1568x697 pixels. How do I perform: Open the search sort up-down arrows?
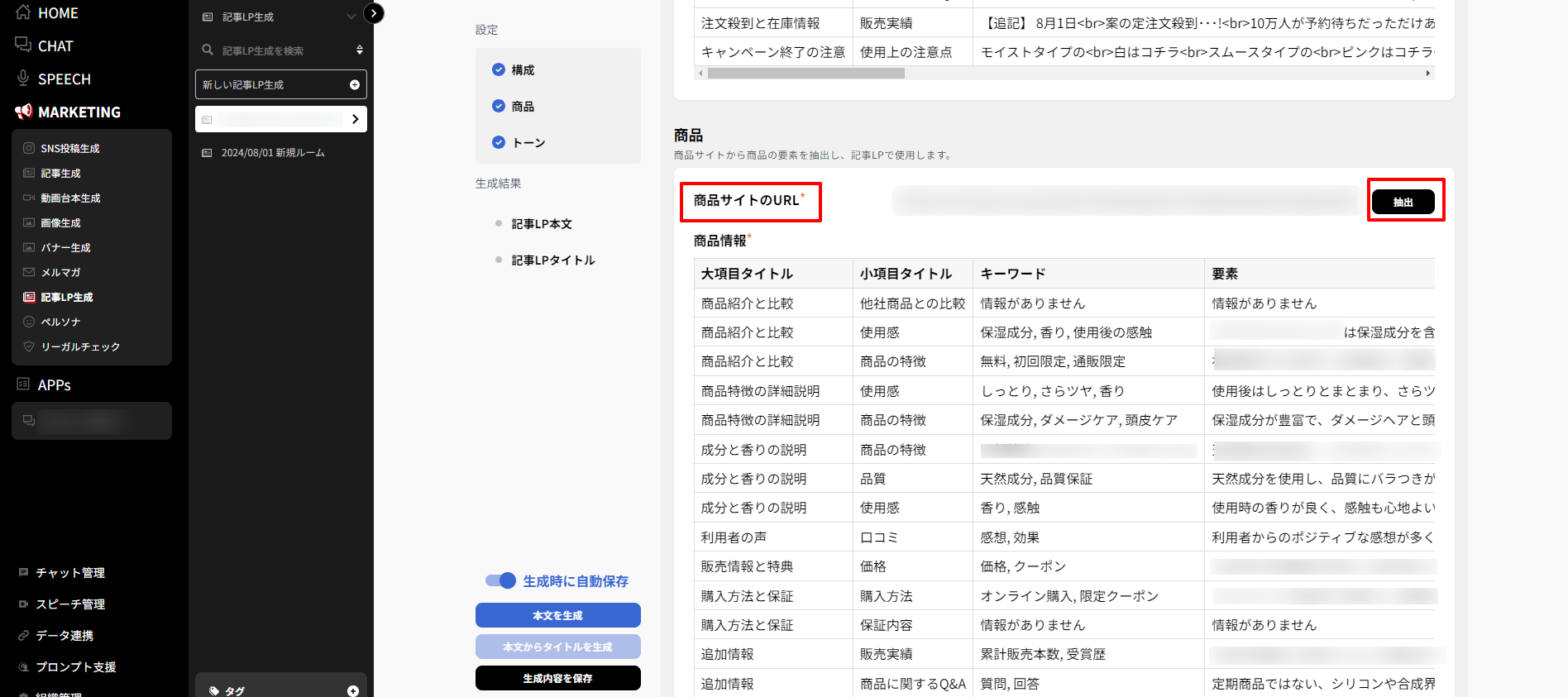pyautogui.click(x=360, y=50)
